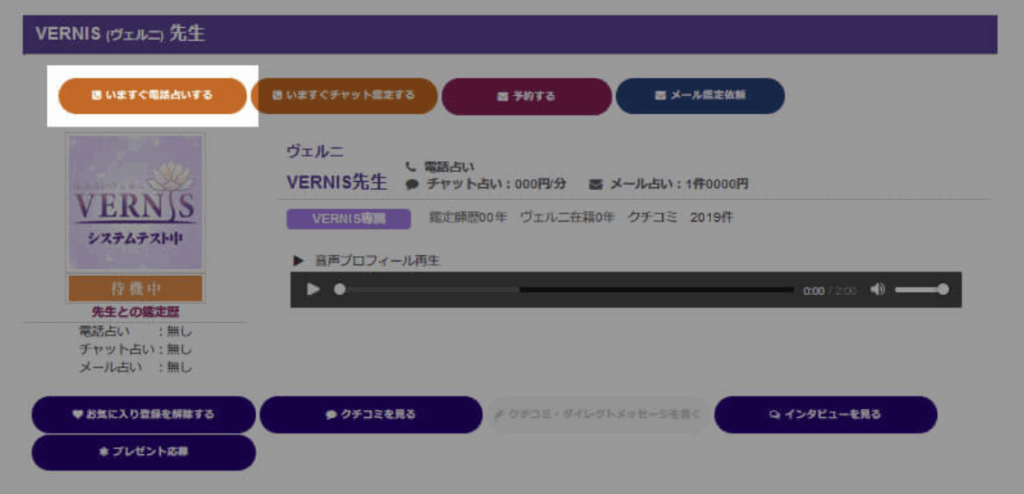Screen dimensions: 1024x494
Task: Click the 電話占い phone icon
Action: click(411, 167)
